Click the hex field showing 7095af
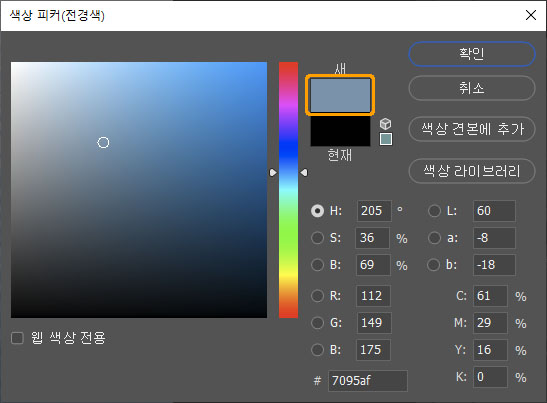Viewport: 547px width, 403px height. click(x=368, y=381)
